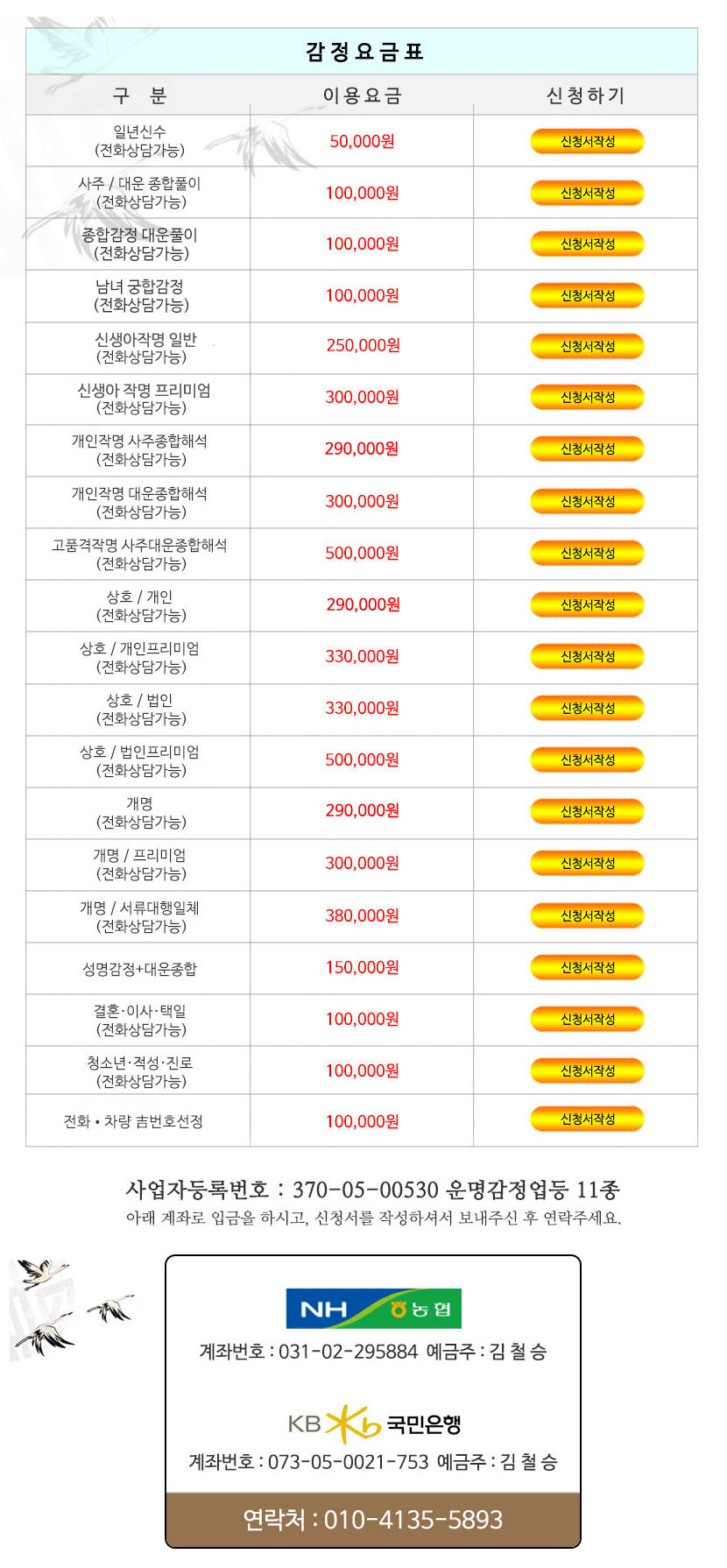Apply for 개명 / 서류대행일체
727x1568 pixels.
click(x=587, y=915)
